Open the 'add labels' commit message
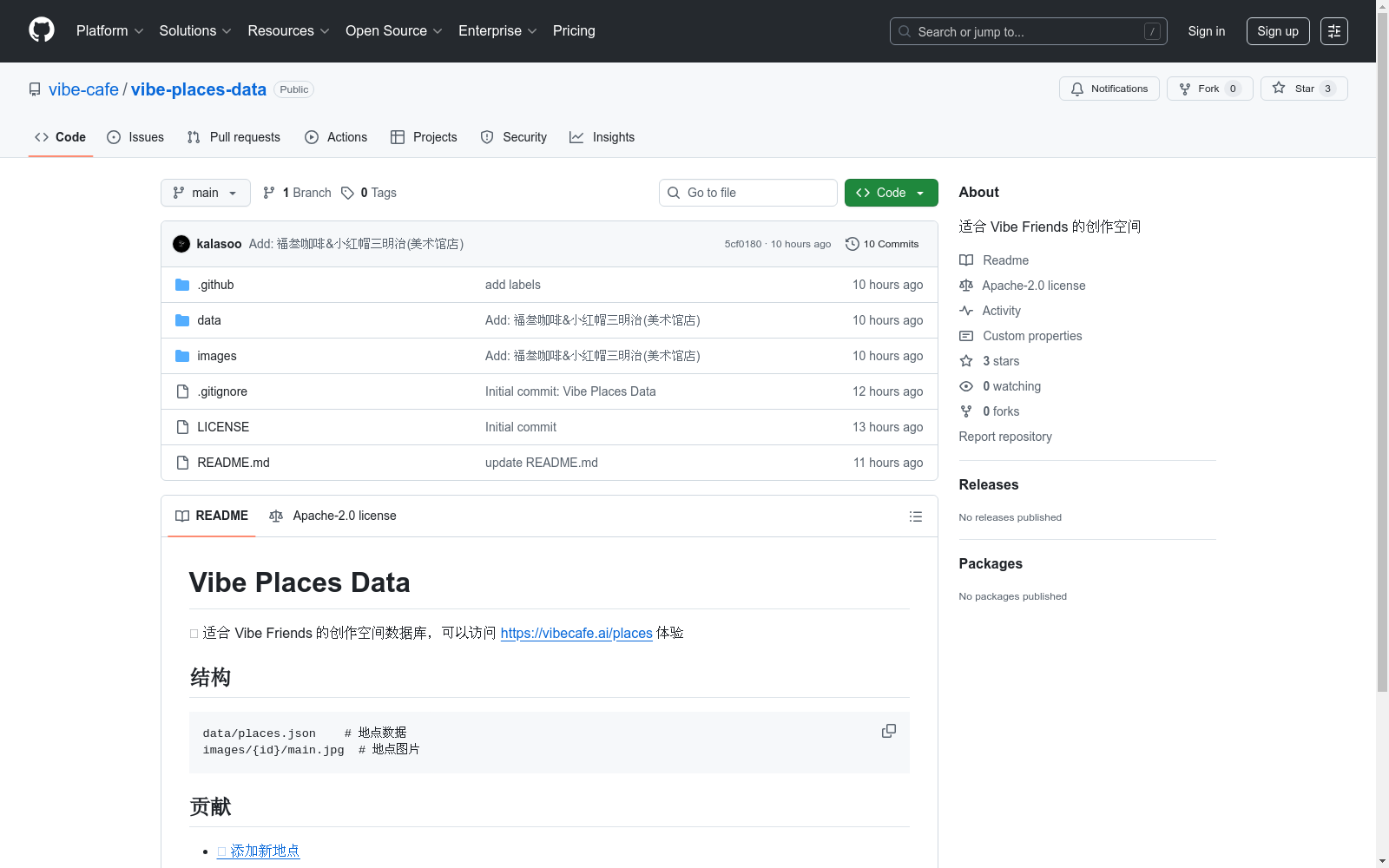The height and width of the screenshot is (868, 1389). (x=513, y=285)
